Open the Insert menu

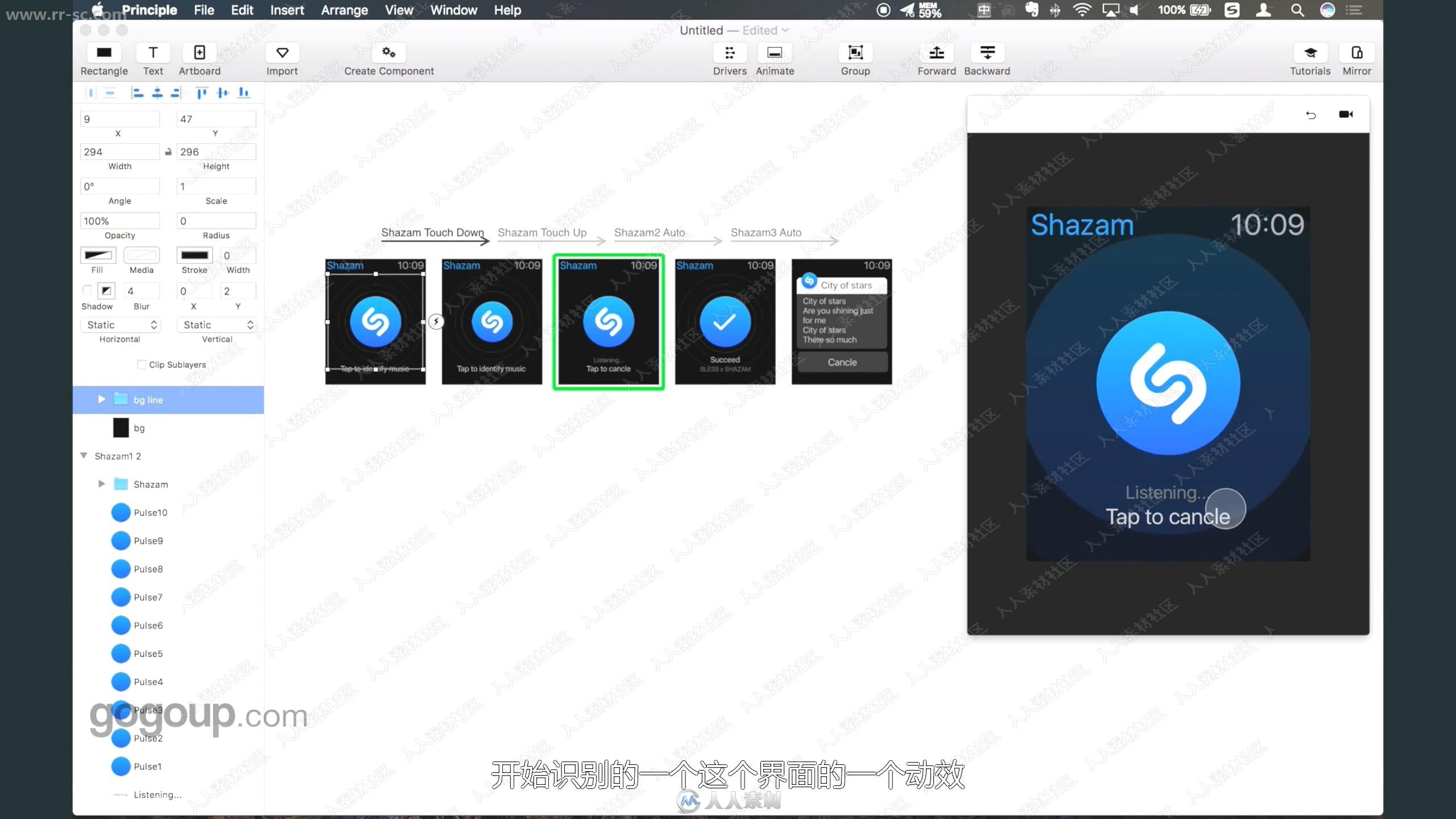click(287, 10)
